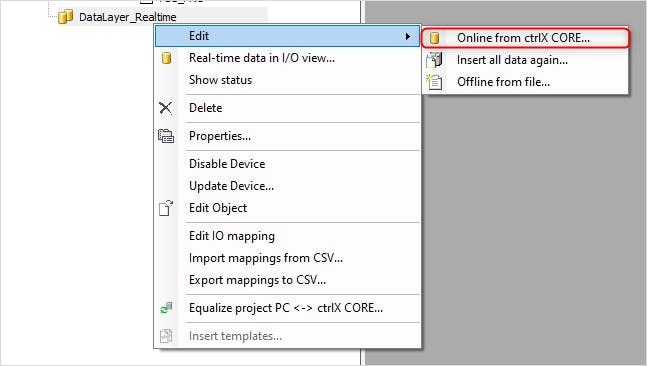The height and width of the screenshot is (366, 647).
Task: Expand the Edit submenu arrow
Action: [x=408, y=36]
